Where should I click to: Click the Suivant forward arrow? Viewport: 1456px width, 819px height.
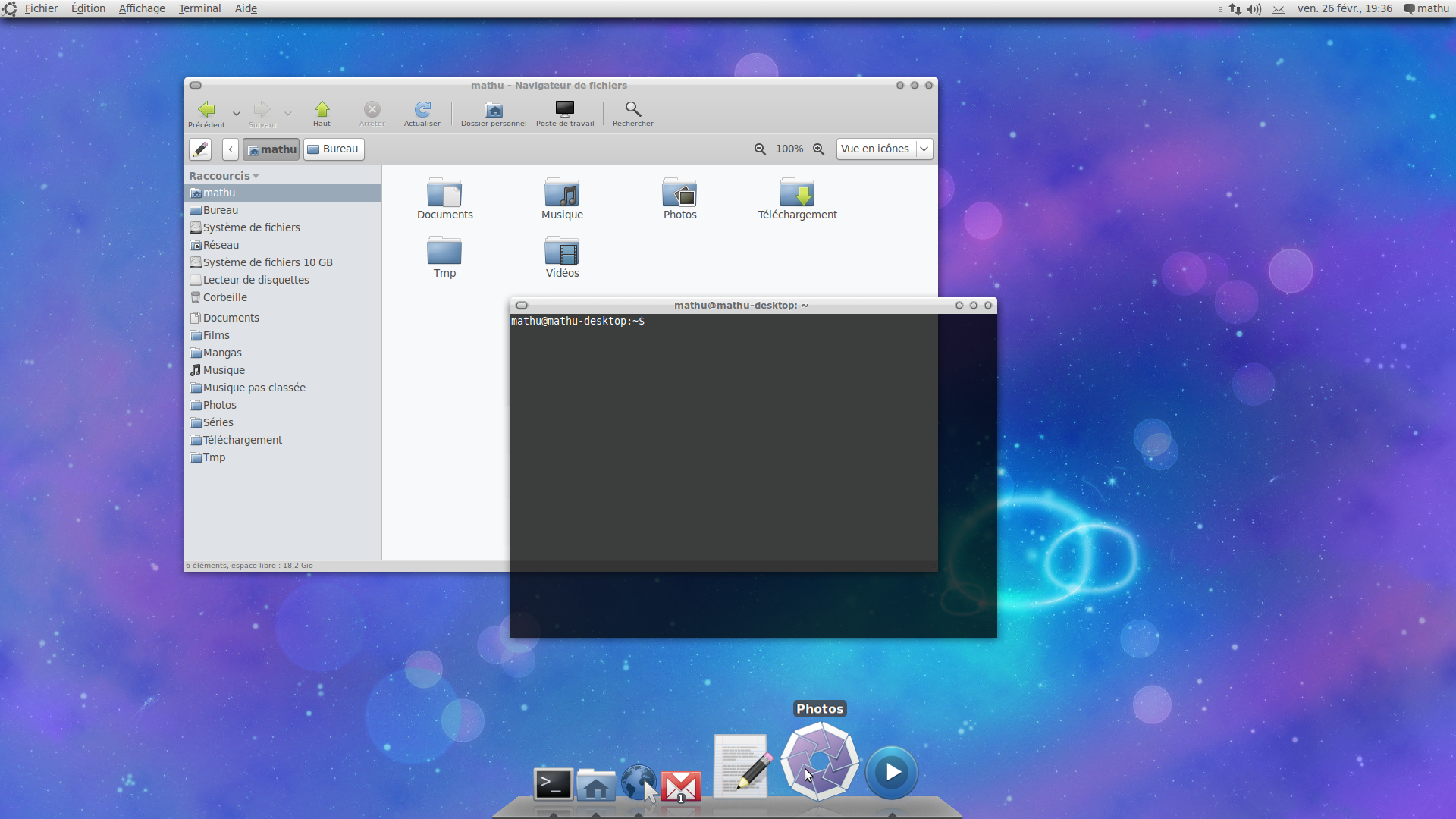[x=262, y=114]
